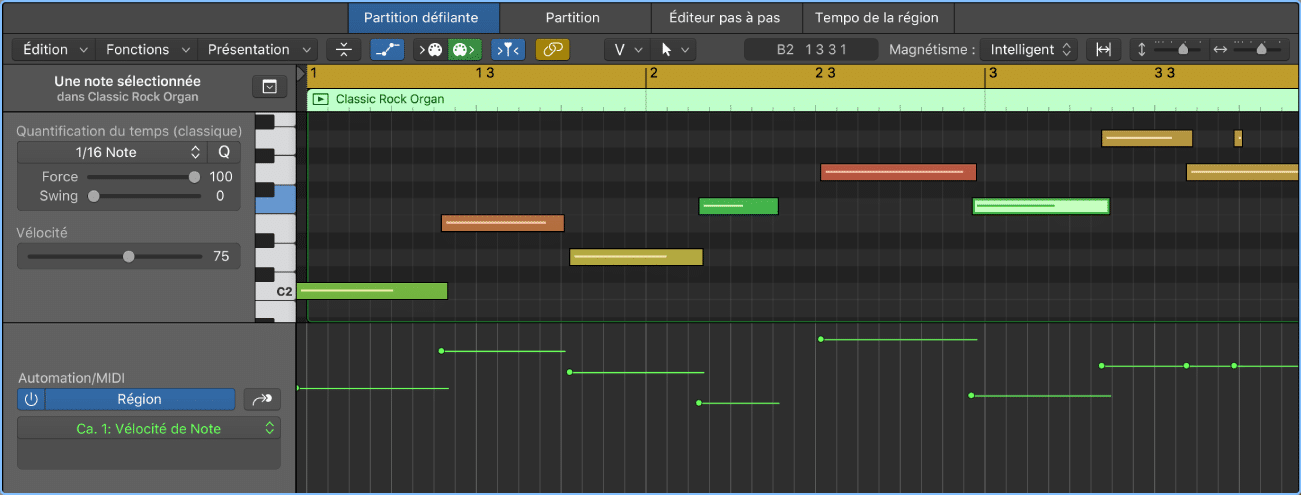Open the Présentation menu
The height and width of the screenshot is (495, 1301).
[x=257, y=49]
